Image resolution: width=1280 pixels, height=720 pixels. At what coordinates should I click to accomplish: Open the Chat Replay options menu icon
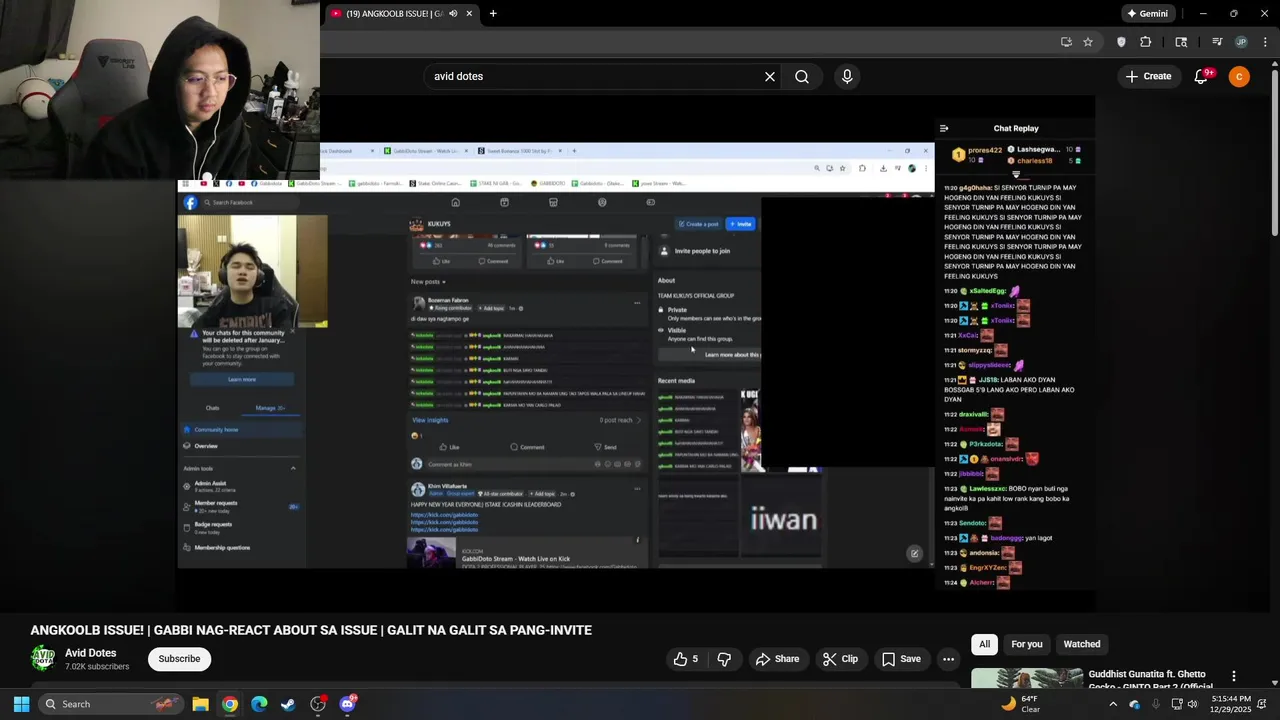click(x=944, y=128)
